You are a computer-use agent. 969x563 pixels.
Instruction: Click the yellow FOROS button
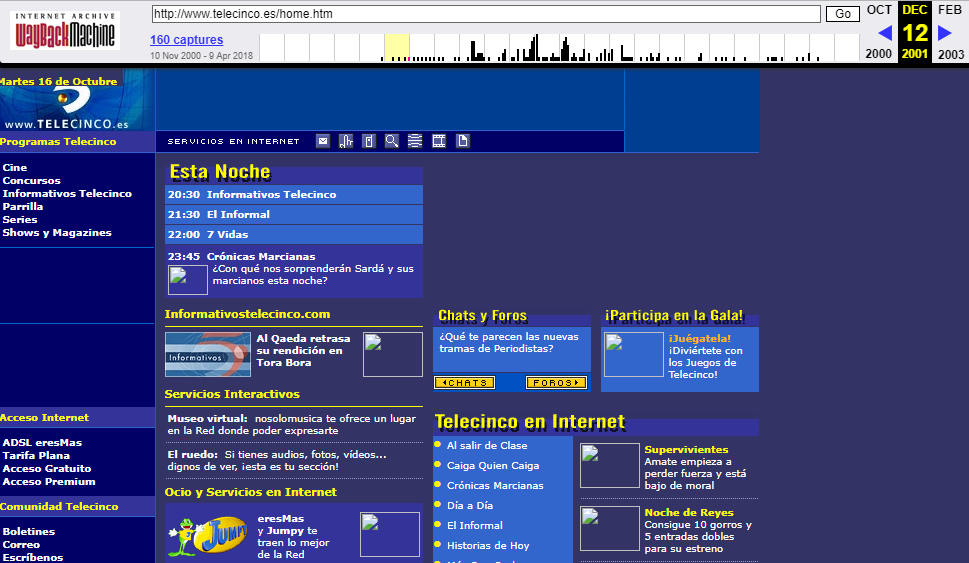coord(556,383)
